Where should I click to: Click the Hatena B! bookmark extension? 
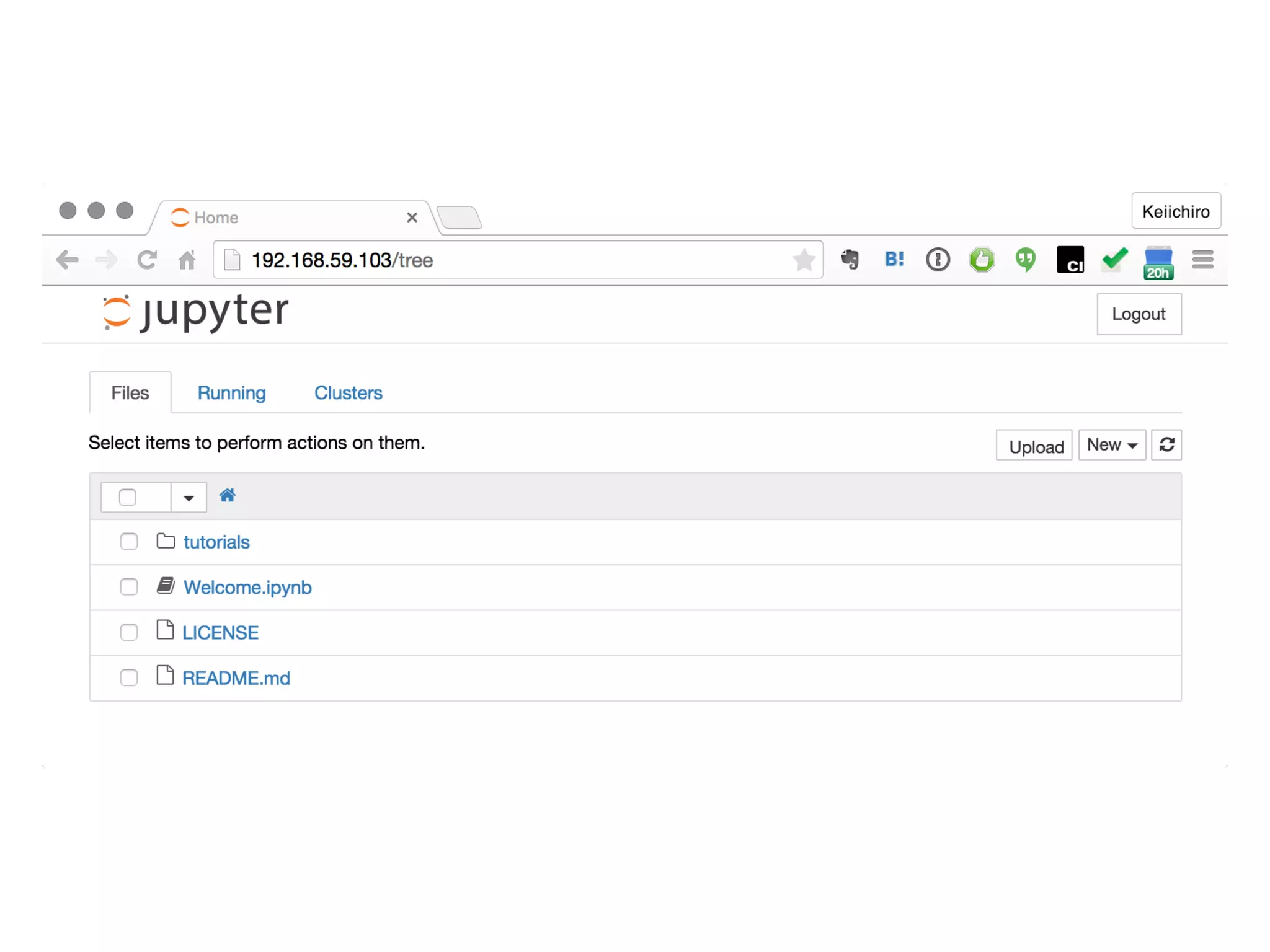pyautogui.click(x=894, y=259)
